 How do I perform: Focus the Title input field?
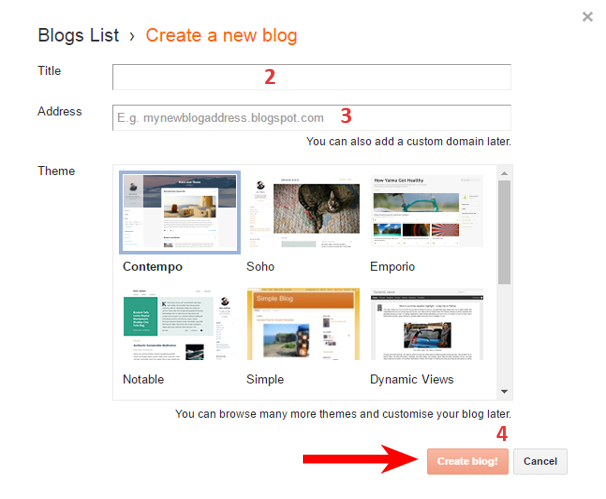click(x=312, y=77)
